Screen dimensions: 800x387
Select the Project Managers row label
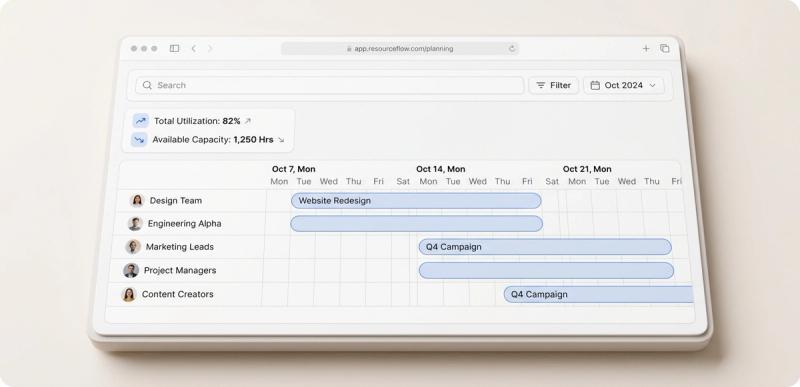coord(180,270)
